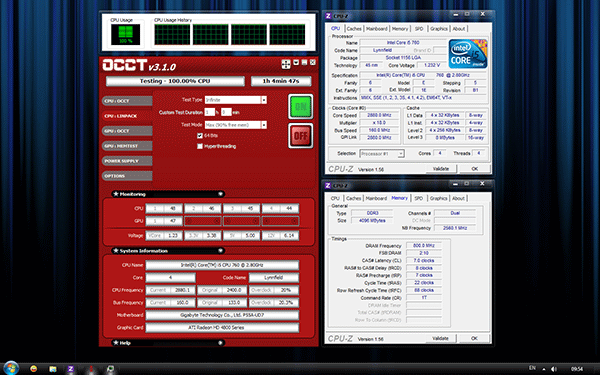
Task: Click the volume speaker tray icon
Action: point(554,369)
